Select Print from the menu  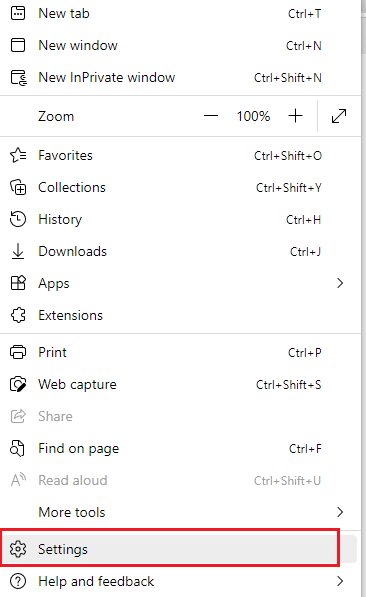pyautogui.click(x=180, y=353)
